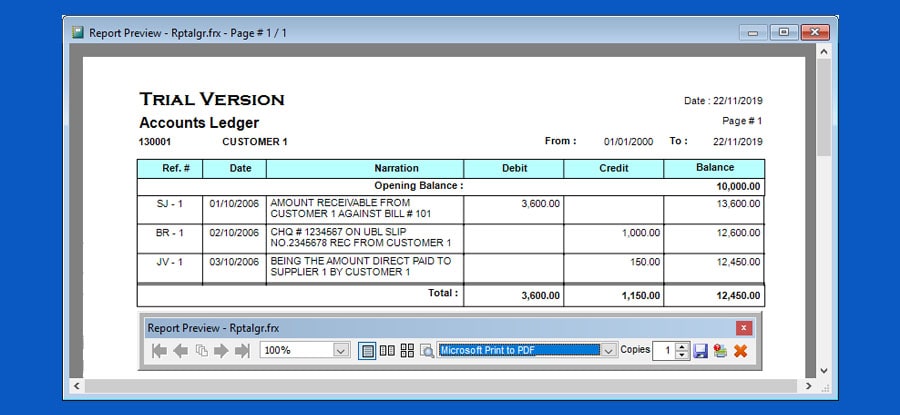Image resolution: width=900 pixels, height=415 pixels.
Task: Click the Report Preview window title icon
Action: coord(77,33)
